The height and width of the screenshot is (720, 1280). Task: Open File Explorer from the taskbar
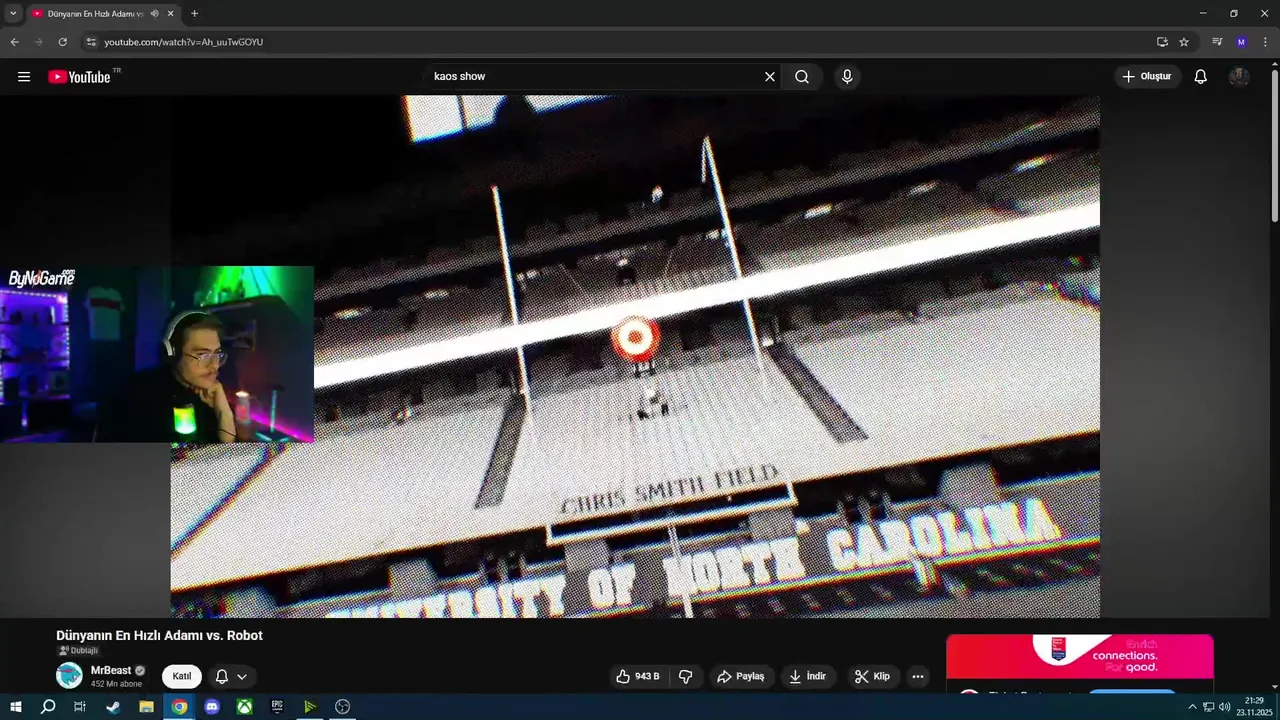pyautogui.click(x=146, y=707)
